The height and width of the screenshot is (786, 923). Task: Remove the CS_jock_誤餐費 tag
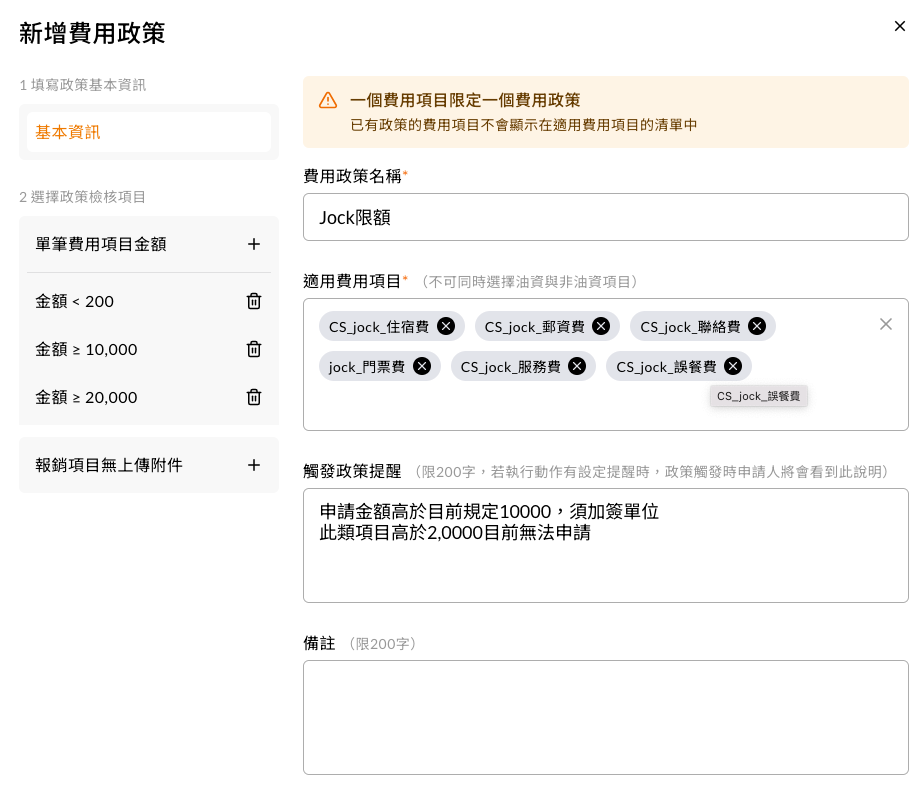pos(733,366)
